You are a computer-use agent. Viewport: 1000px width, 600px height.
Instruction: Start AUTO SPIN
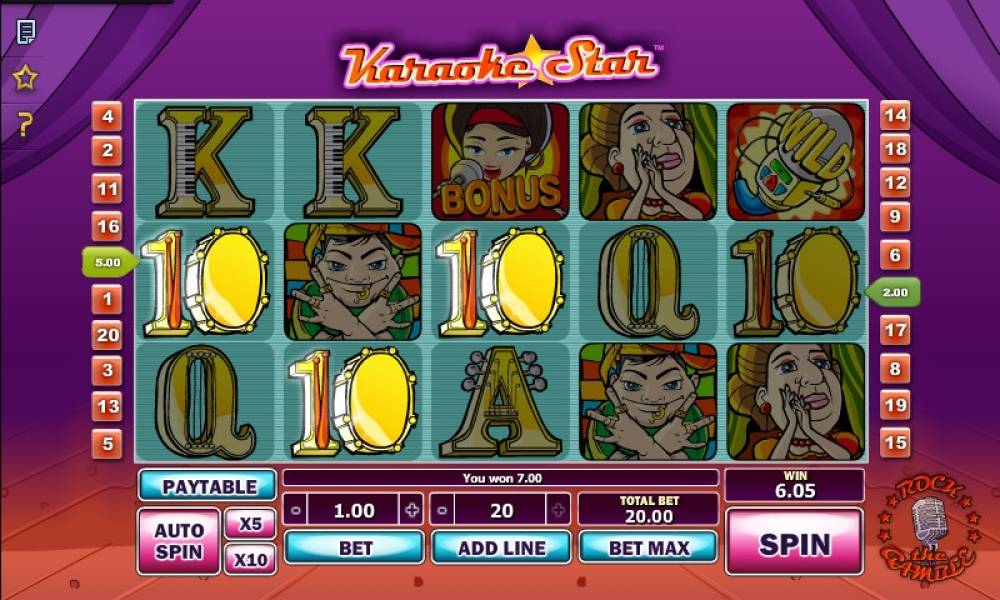(179, 541)
